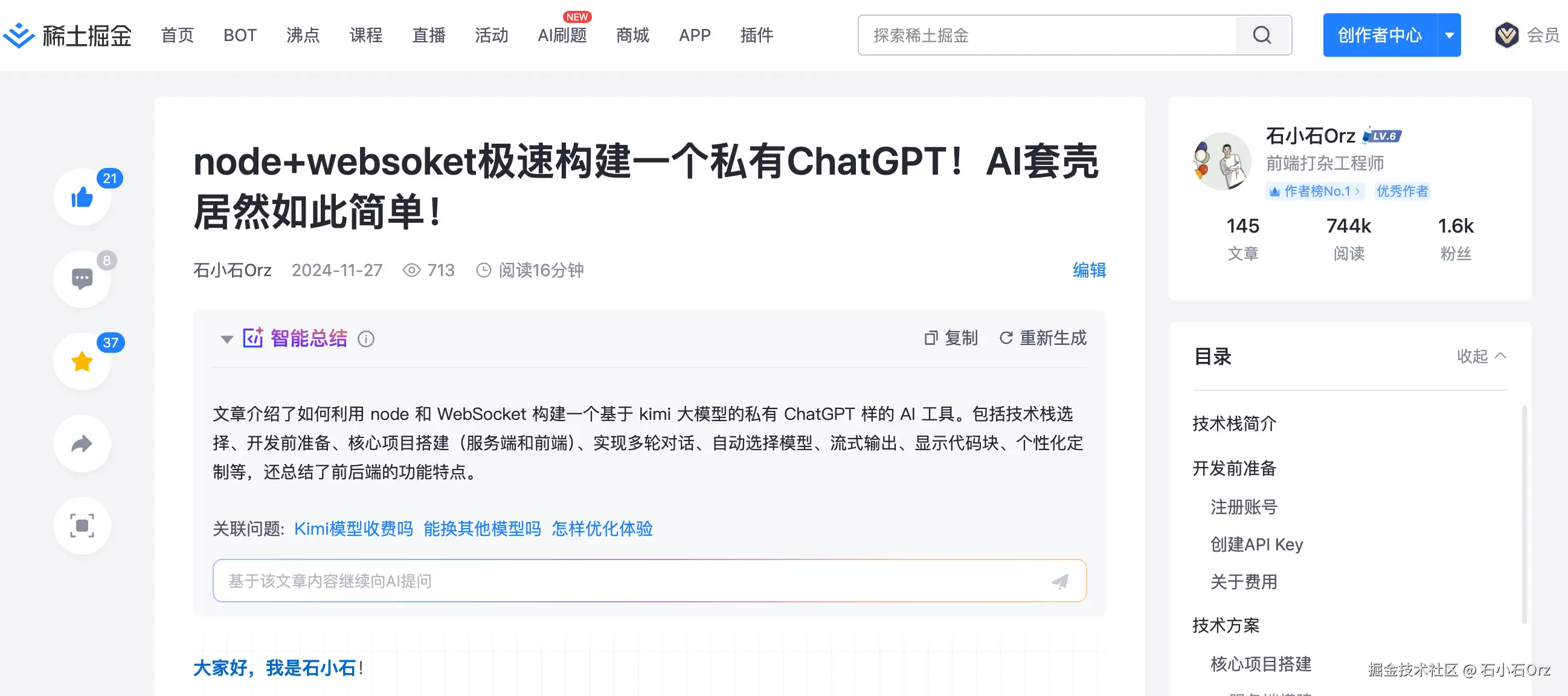Go to the 沸点 nav item
The width and height of the screenshot is (1568, 696).
click(303, 35)
